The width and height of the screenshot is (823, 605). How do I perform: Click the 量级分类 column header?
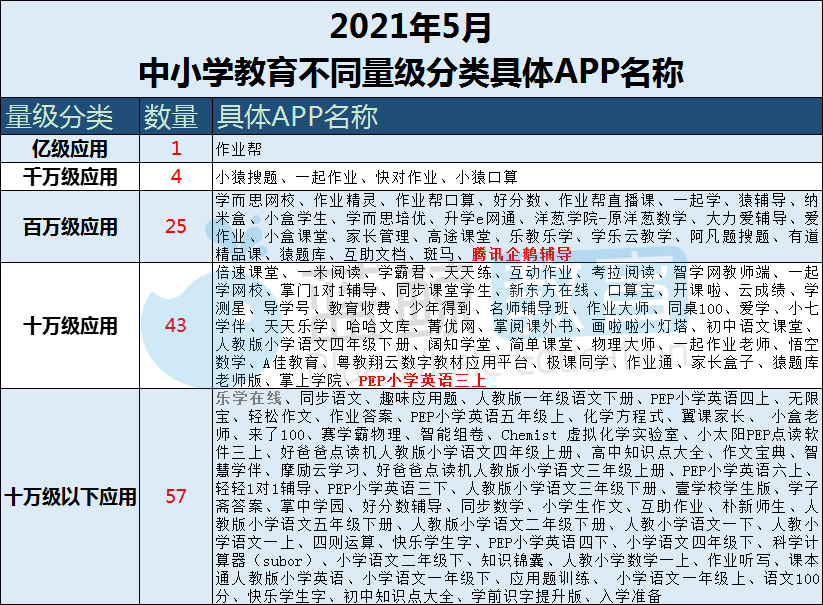coord(60,117)
